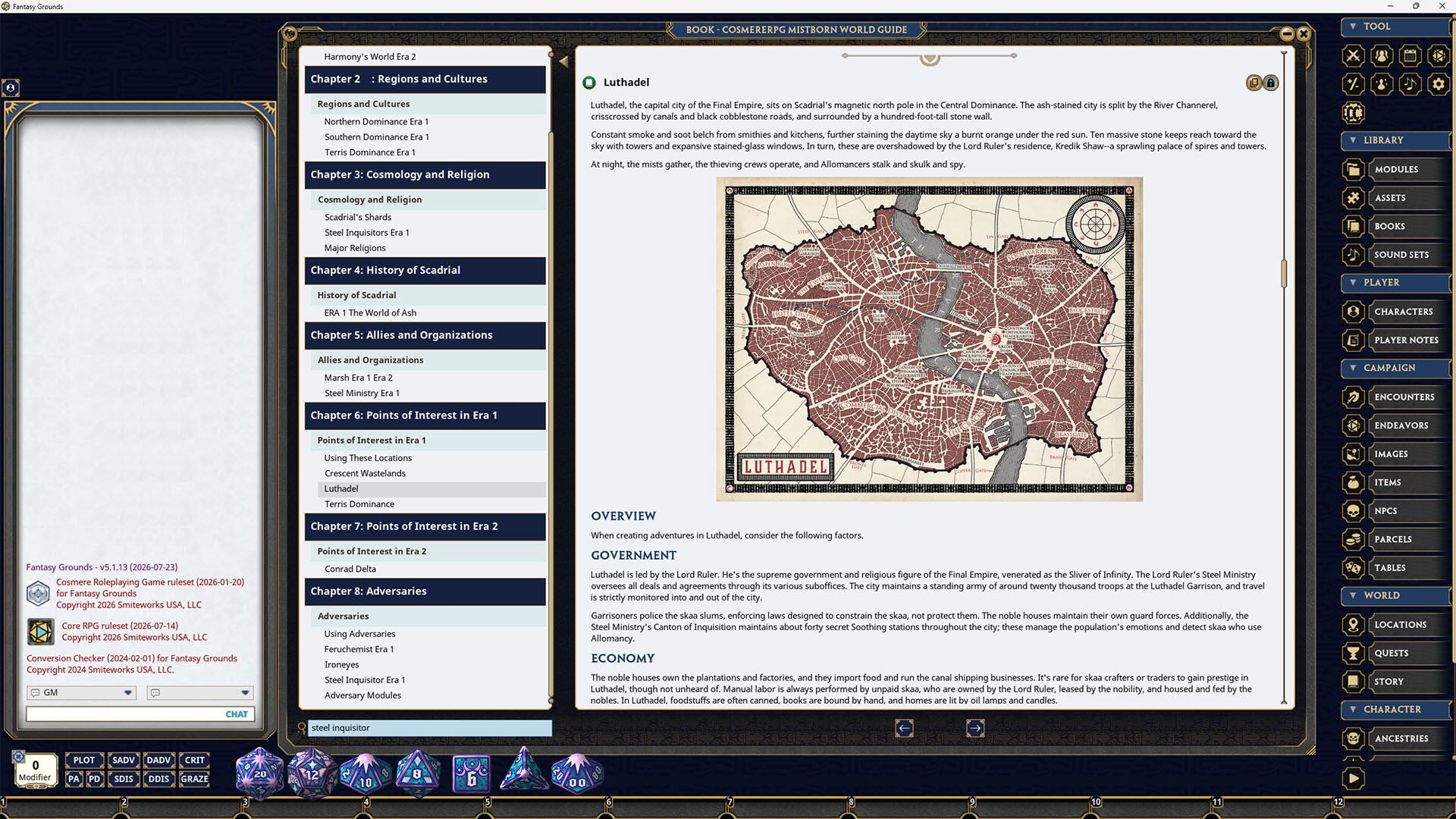
Task: Collapse the book index panel arrow
Action: pos(563,61)
